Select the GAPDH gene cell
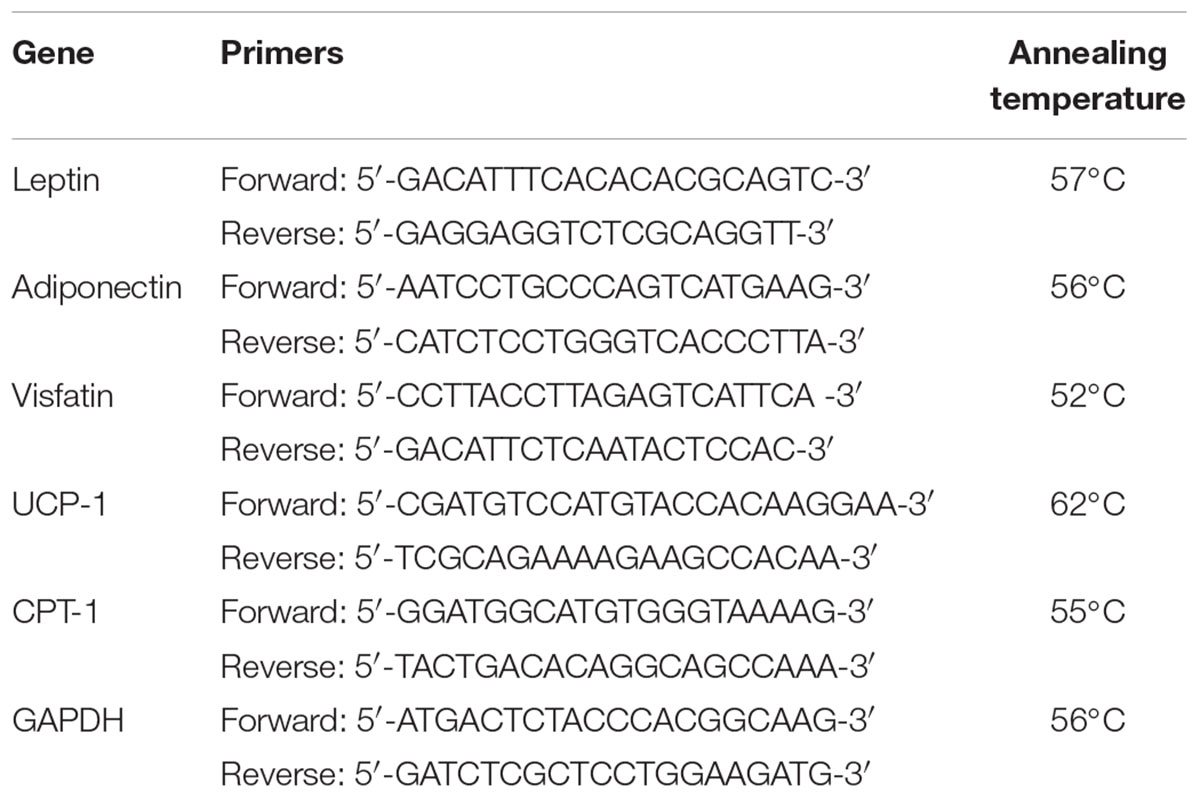Viewport: 1200px width, 798px height. pos(67,720)
